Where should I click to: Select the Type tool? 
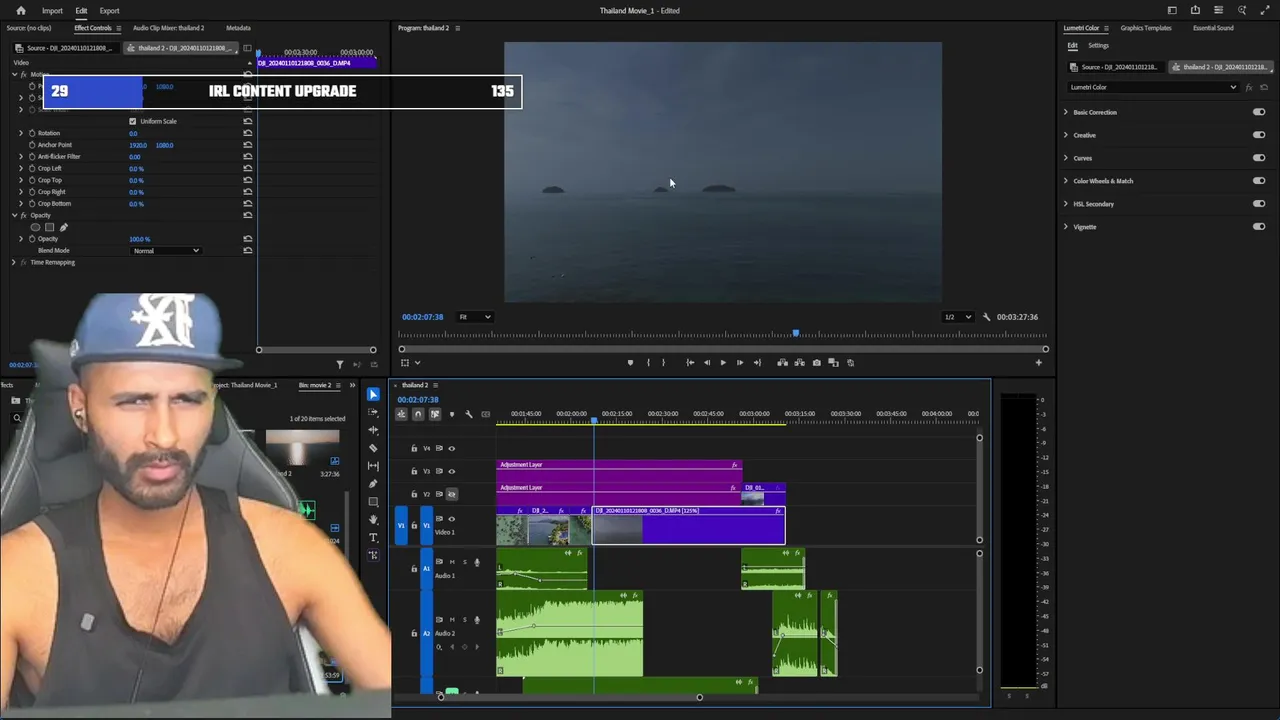[373, 538]
